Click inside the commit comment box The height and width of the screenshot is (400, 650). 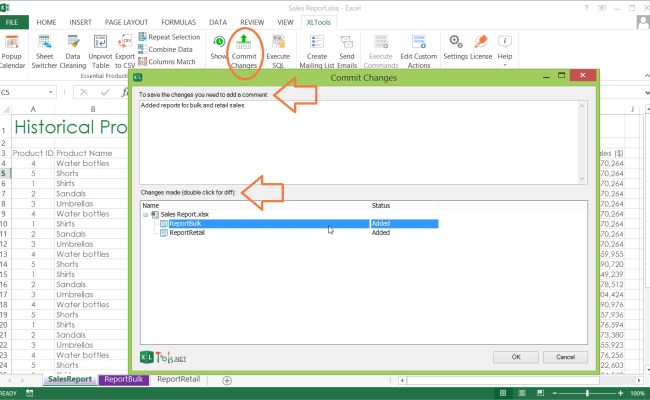pos(359,142)
